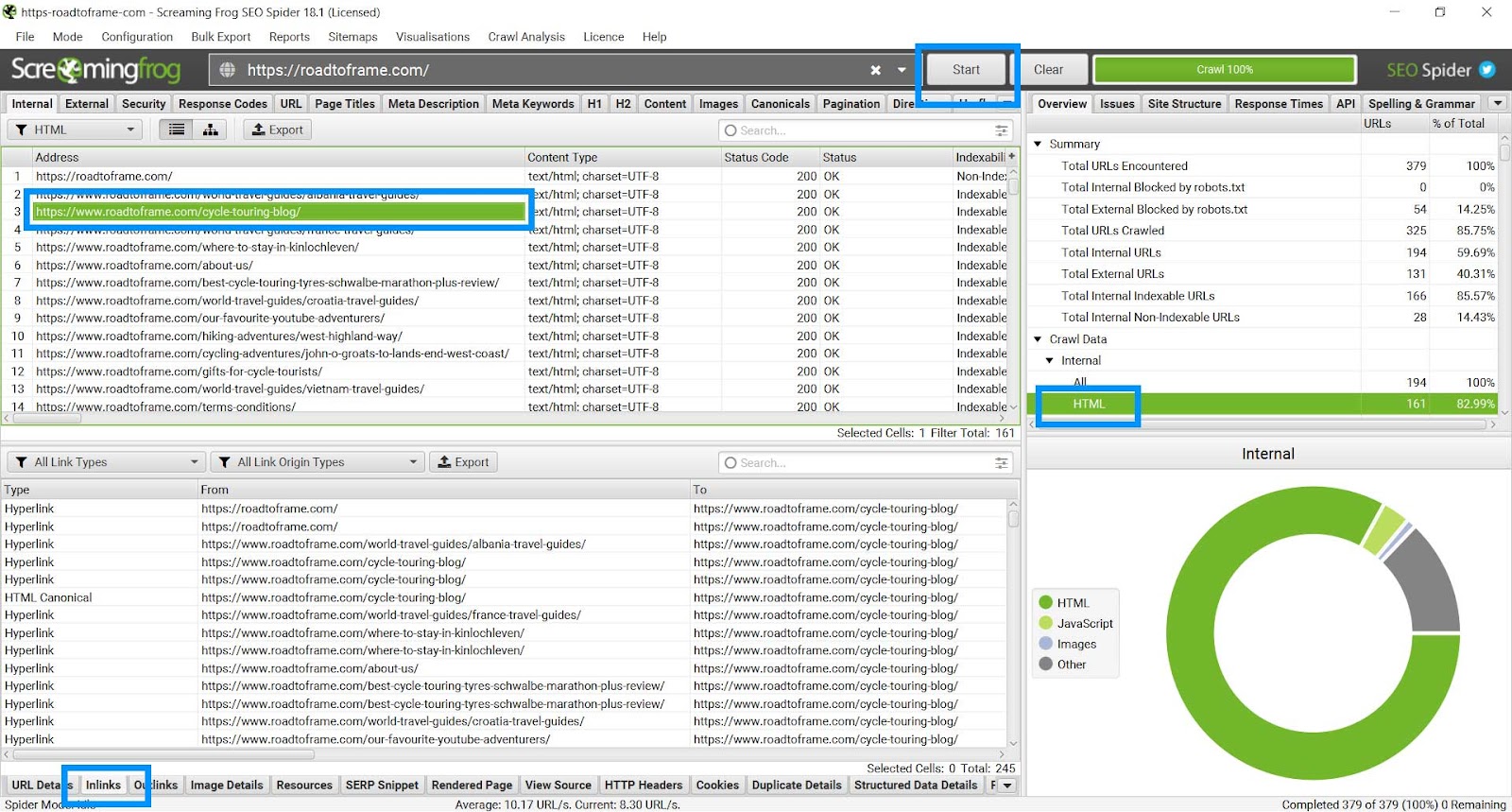This screenshot has height=812, width=1512.
Task: Click the HTML Canonical inlink row
Action: click(x=506, y=597)
